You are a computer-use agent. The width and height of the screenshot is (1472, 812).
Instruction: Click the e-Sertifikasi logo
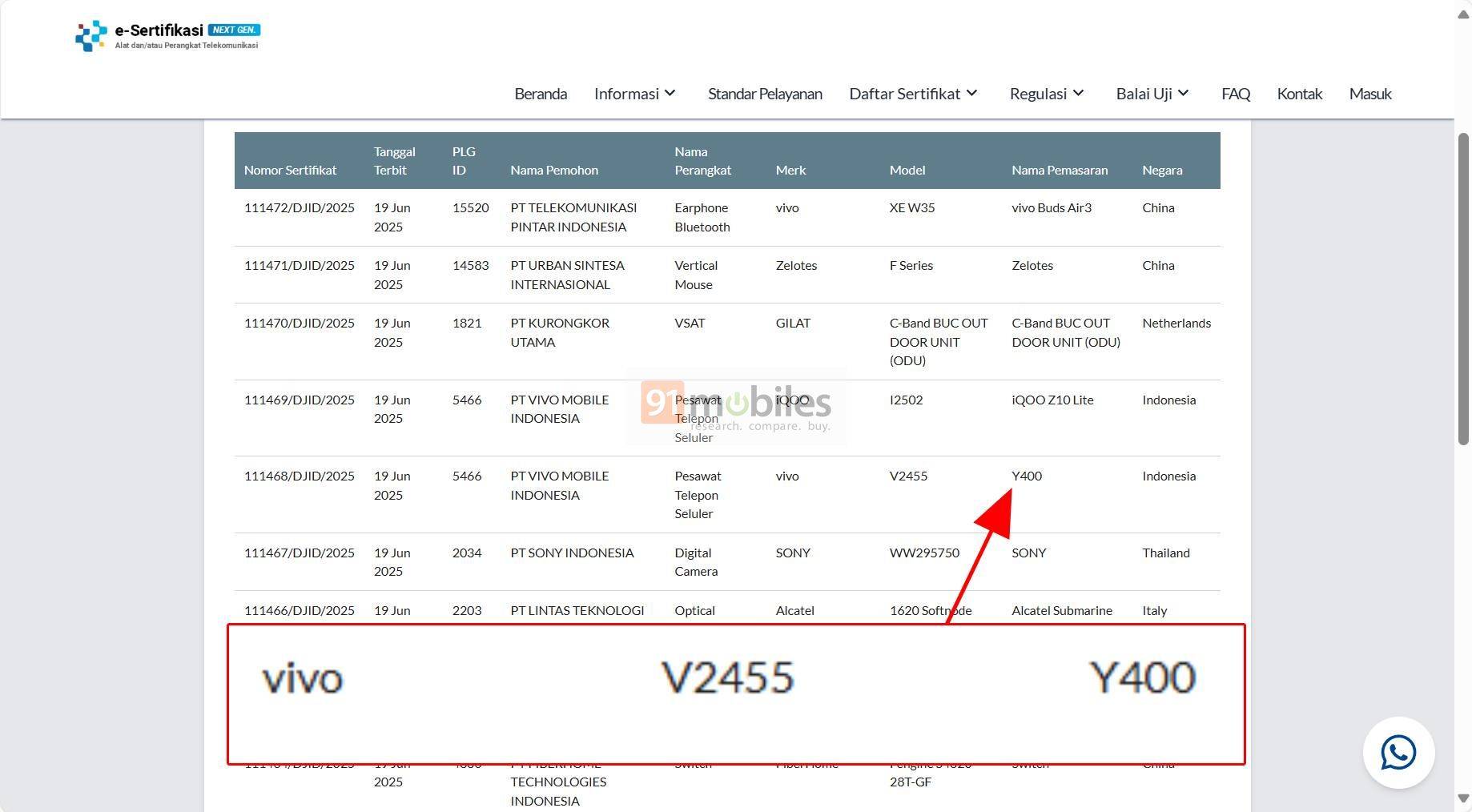[x=167, y=36]
